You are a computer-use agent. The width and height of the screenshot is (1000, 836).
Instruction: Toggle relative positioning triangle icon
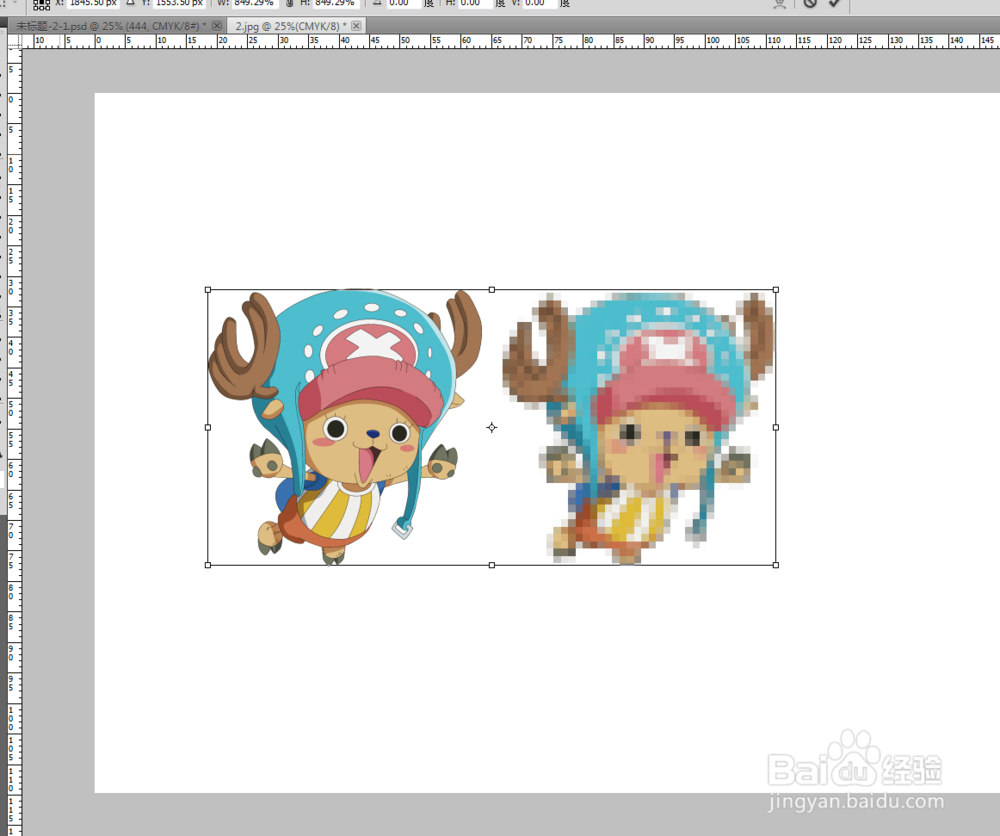pyautogui.click(x=131, y=3)
